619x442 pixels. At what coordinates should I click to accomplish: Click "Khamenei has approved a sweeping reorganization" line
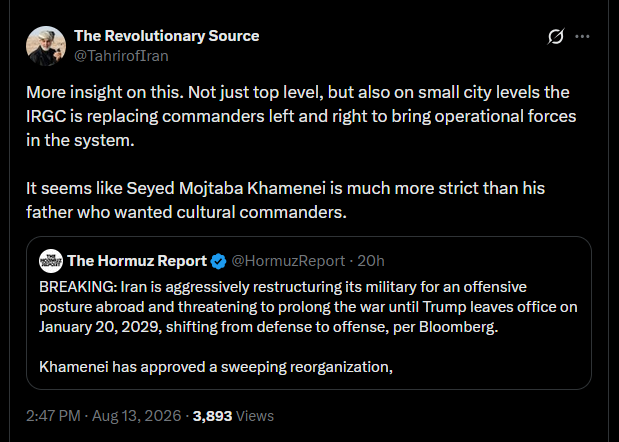coord(216,367)
